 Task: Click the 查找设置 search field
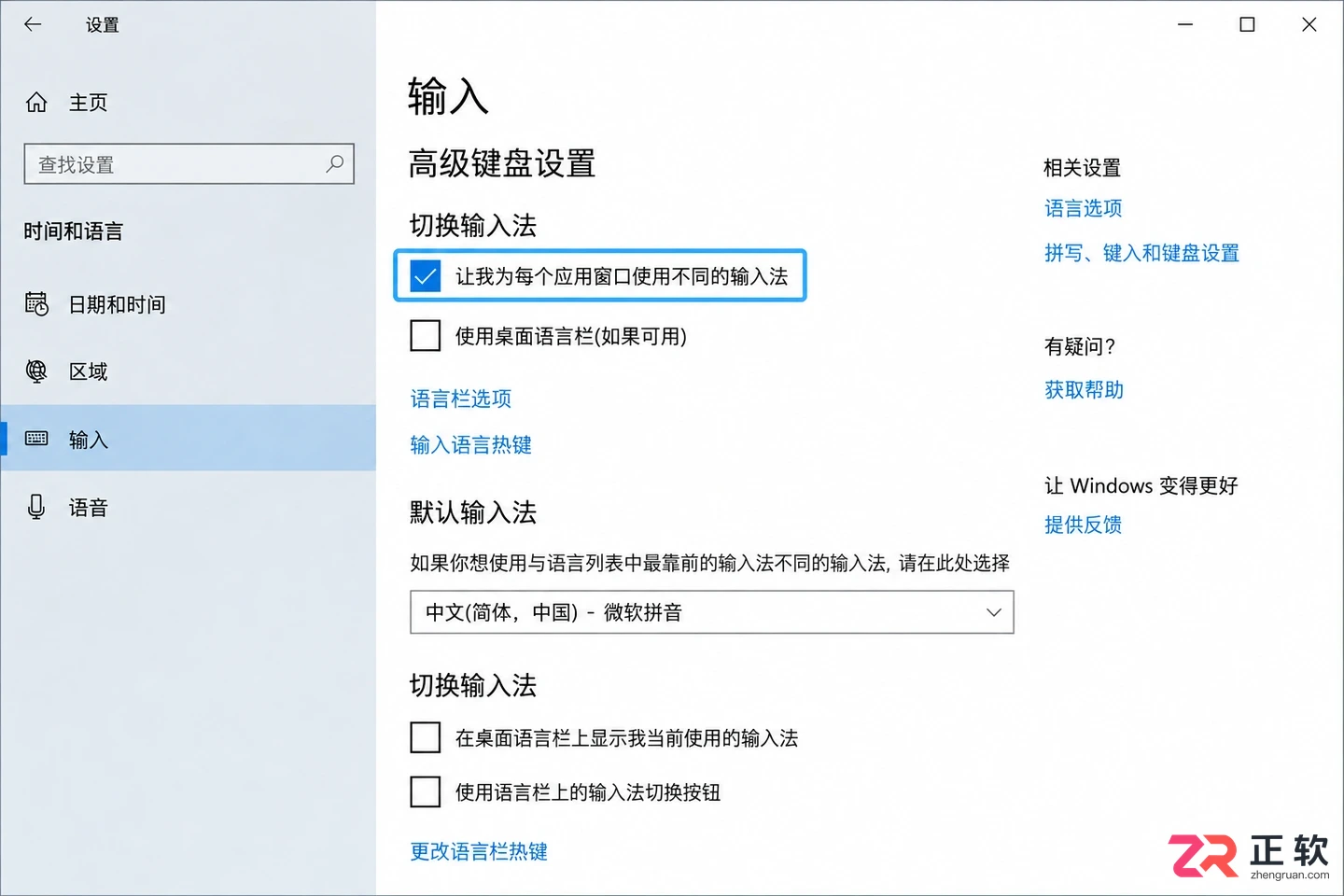click(189, 164)
